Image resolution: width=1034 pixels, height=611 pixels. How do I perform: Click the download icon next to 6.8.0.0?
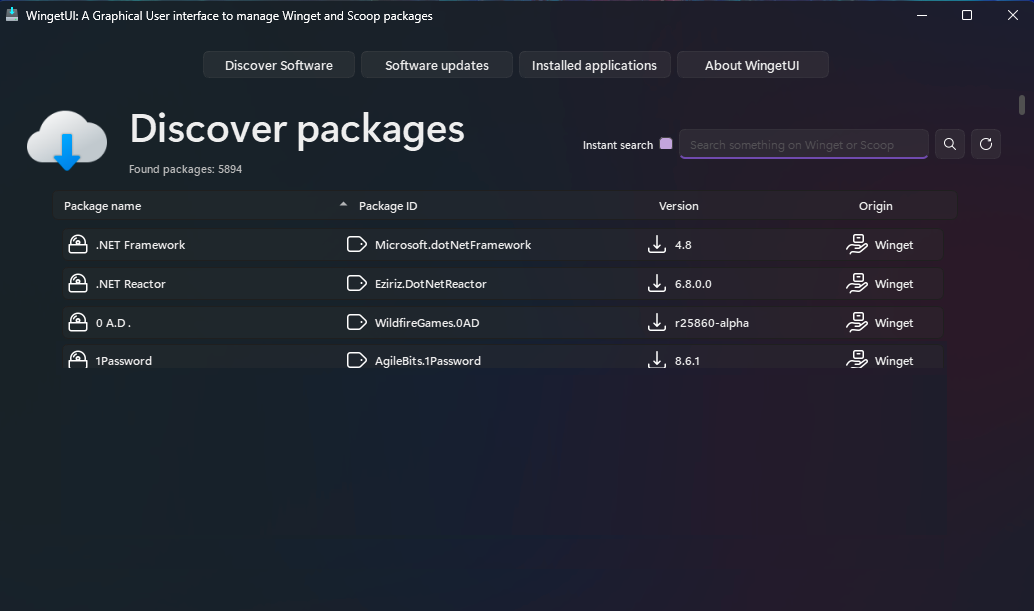coord(657,283)
